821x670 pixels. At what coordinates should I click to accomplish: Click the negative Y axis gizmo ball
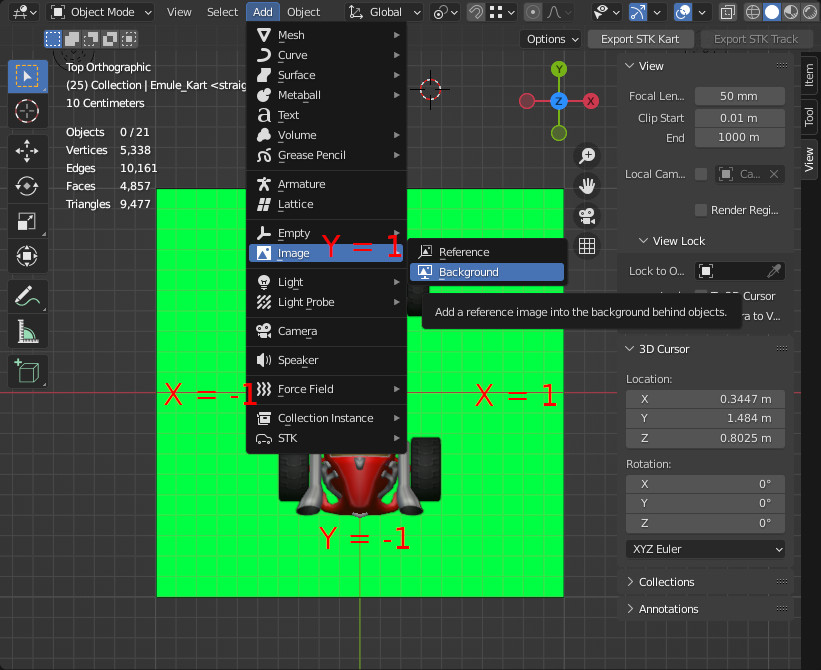coord(559,133)
